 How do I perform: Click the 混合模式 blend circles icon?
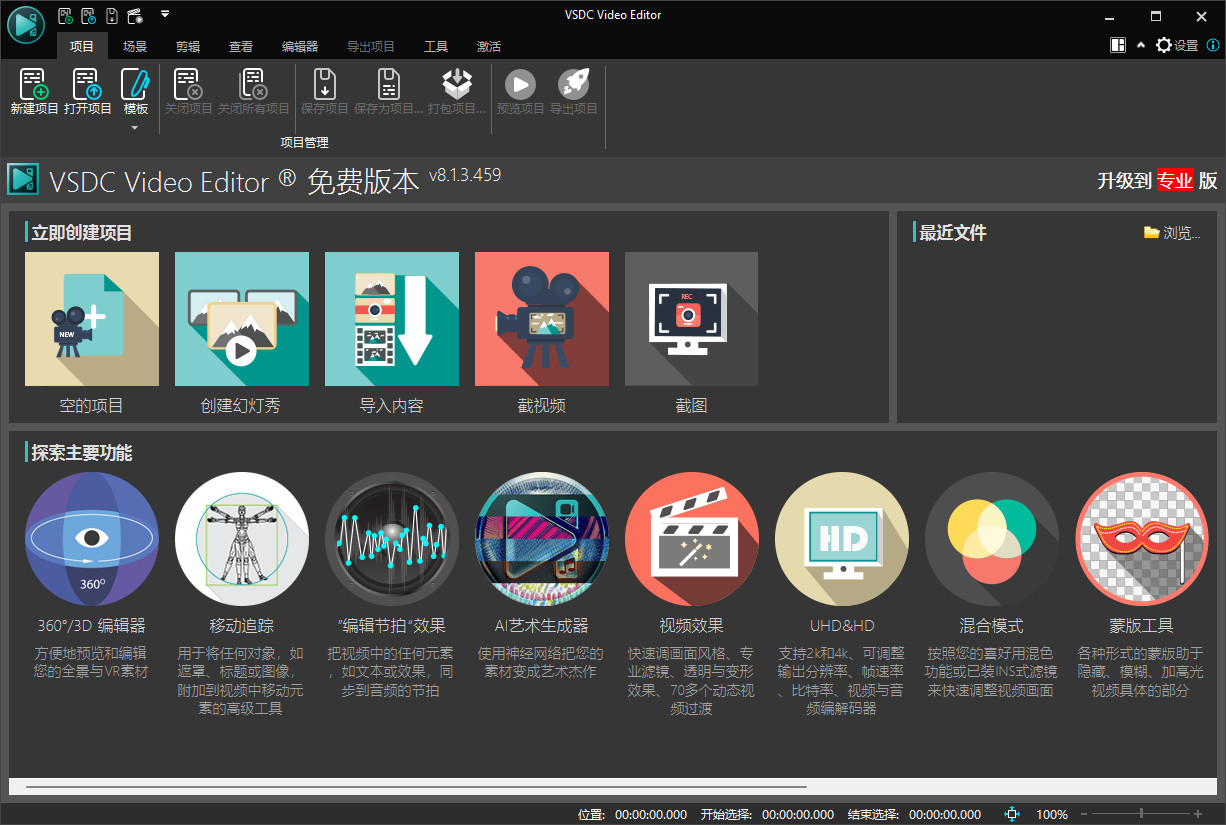pyautogui.click(x=991, y=539)
